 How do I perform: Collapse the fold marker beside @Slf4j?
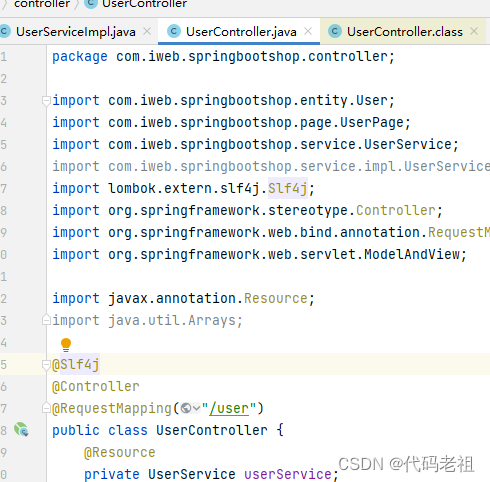click(46, 365)
